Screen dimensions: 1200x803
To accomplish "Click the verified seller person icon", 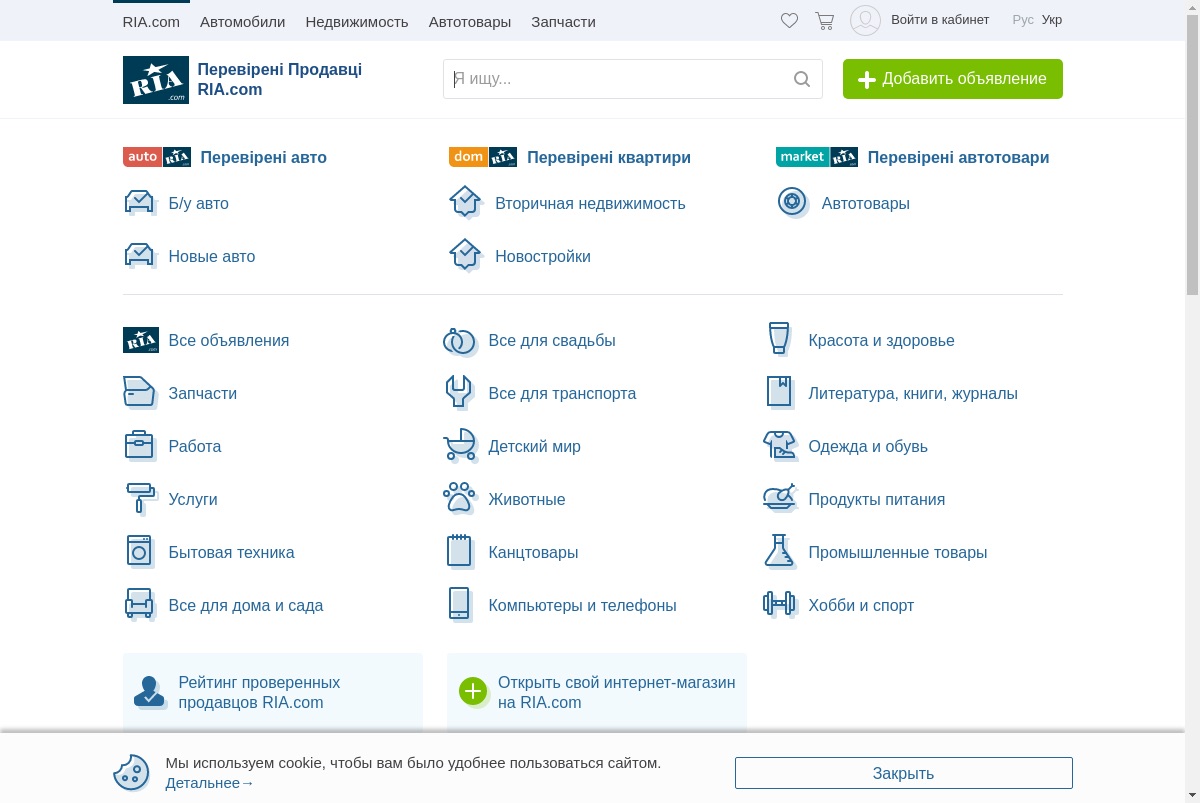I will 149,692.
